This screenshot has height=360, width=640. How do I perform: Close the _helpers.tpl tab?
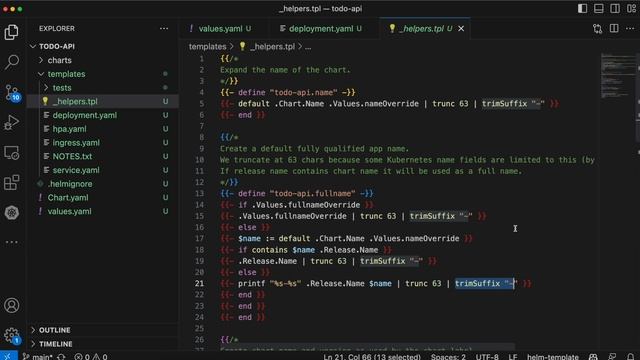[x=461, y=29]
